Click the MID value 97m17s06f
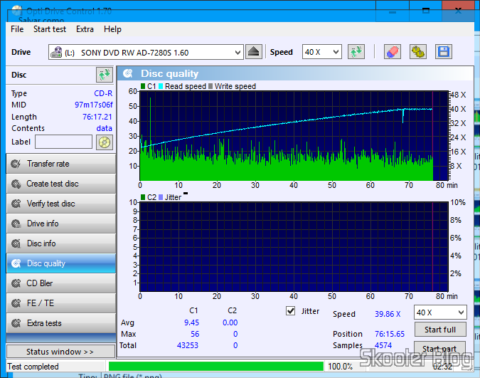480x378 pixels. pos(93,105)
